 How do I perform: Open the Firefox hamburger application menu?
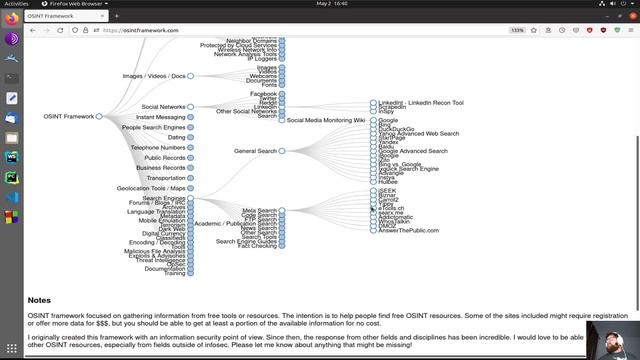[x=631, y=30]
